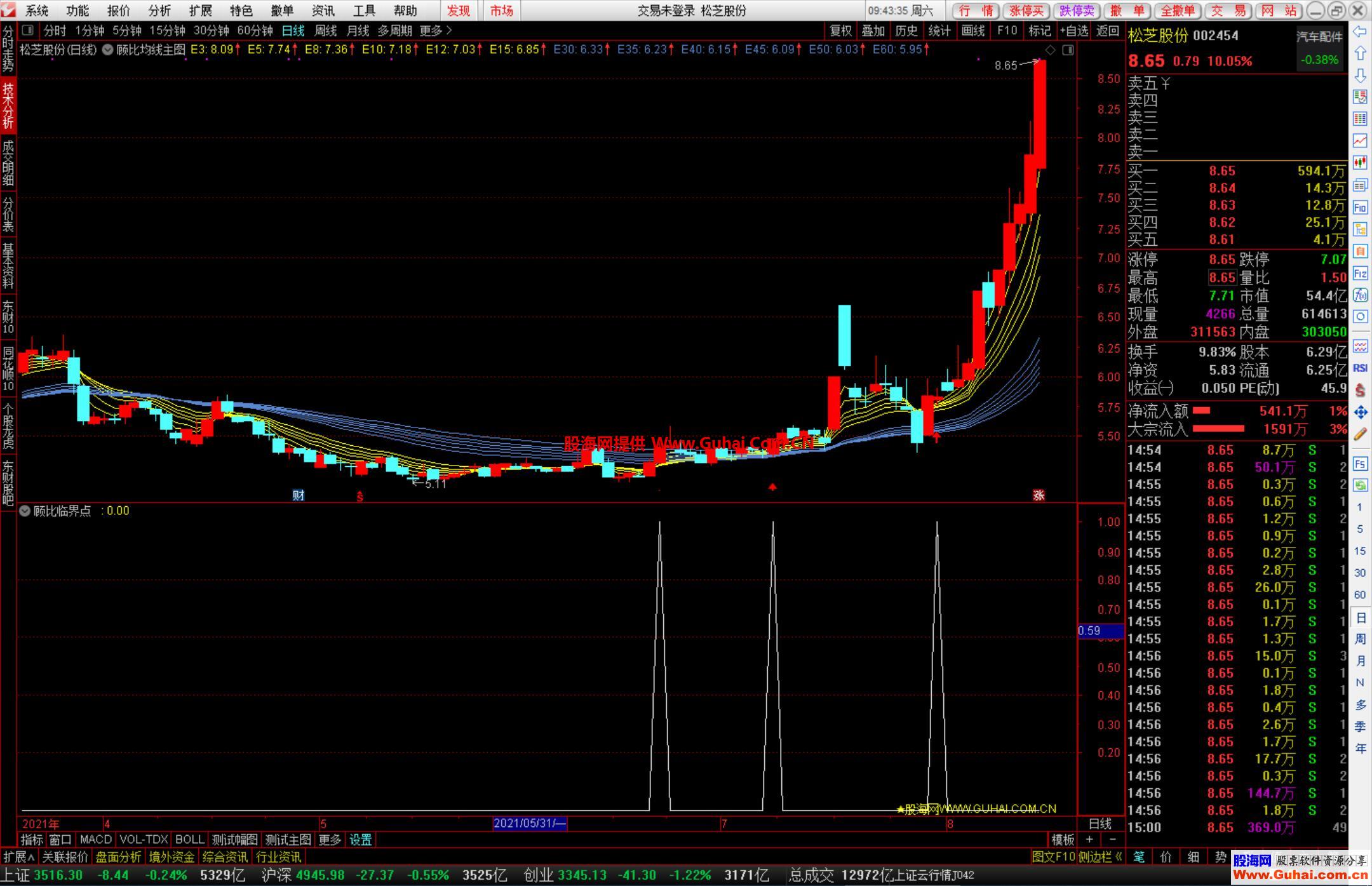Click the green refresh icon in sidebar
1372x886 pixels.
tap(1360, 485)
